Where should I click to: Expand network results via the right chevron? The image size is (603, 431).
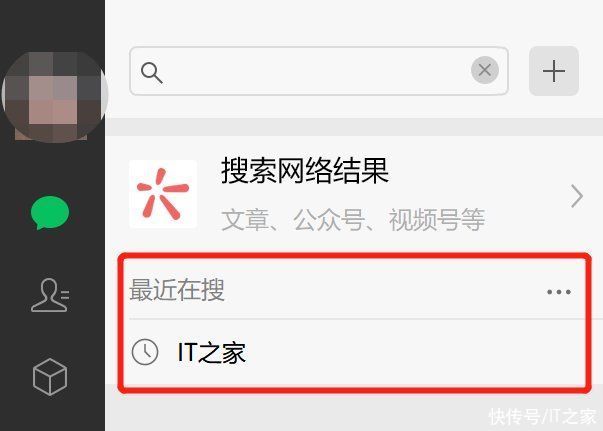point(577,196)
